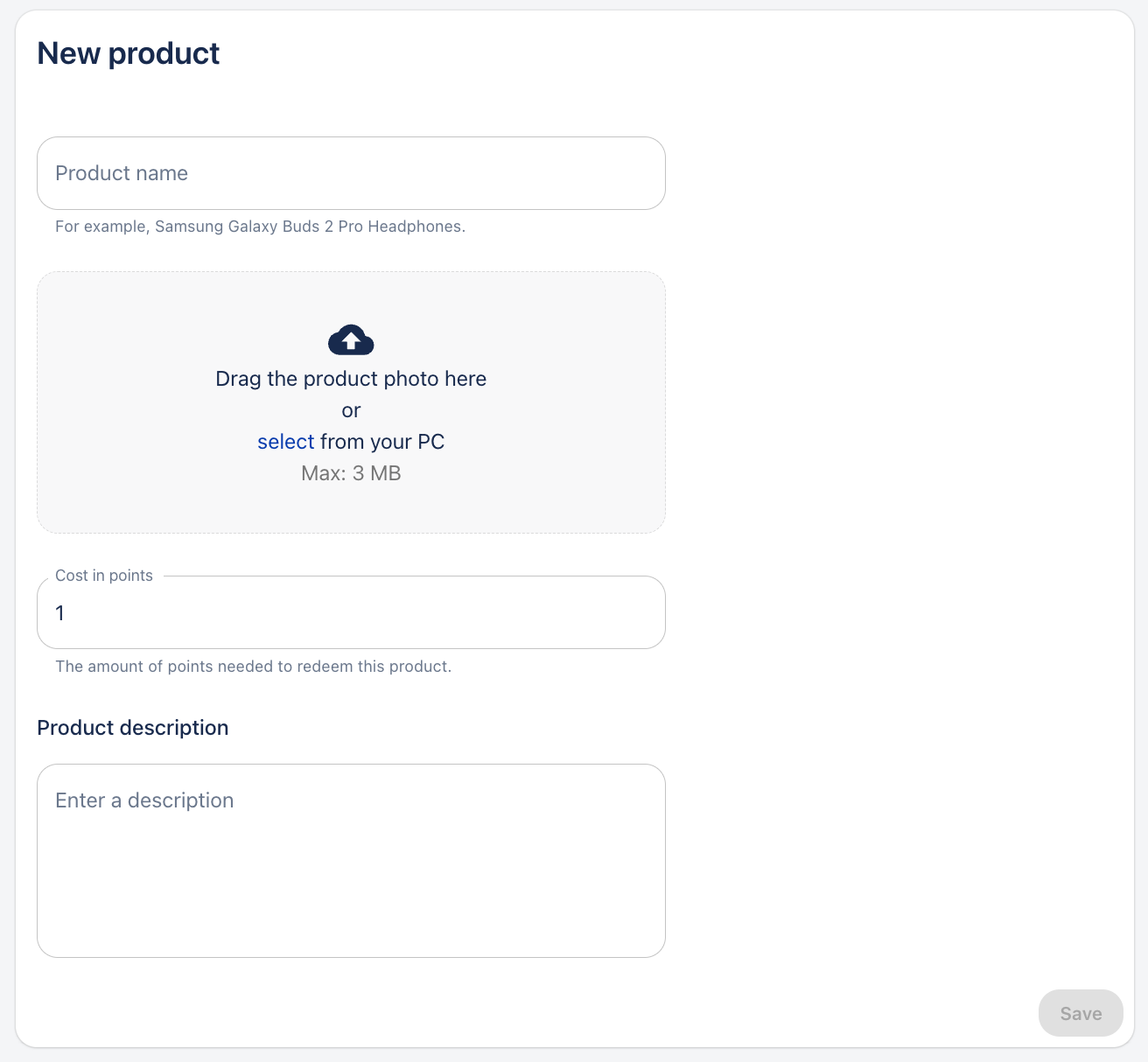
Task: Click the "New product" page heading
Action: click(128, 53)
